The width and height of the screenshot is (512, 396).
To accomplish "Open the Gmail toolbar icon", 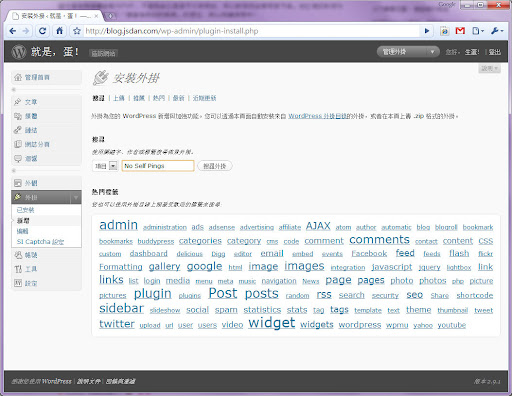I will (460, 31).
